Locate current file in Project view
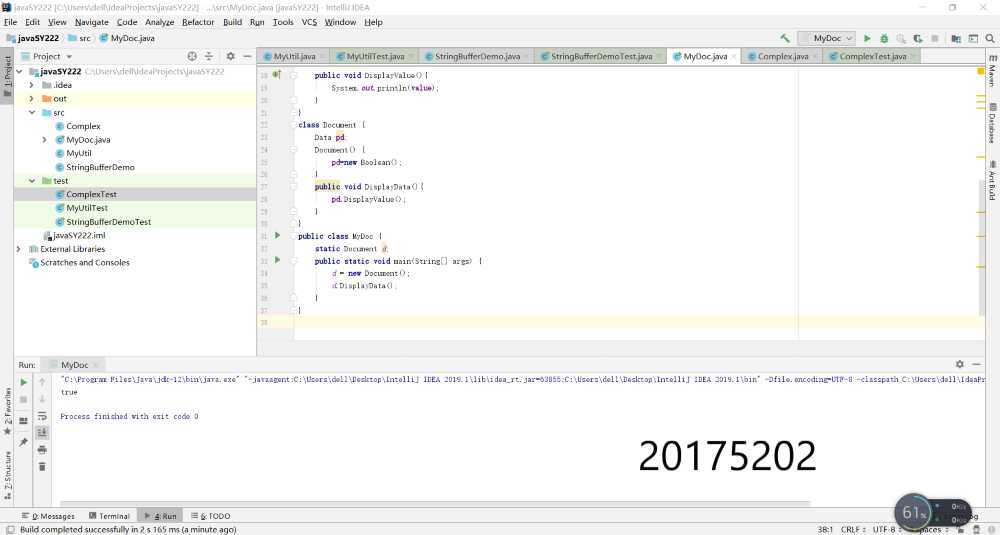 pyautogui.click(x=192, y=56)
